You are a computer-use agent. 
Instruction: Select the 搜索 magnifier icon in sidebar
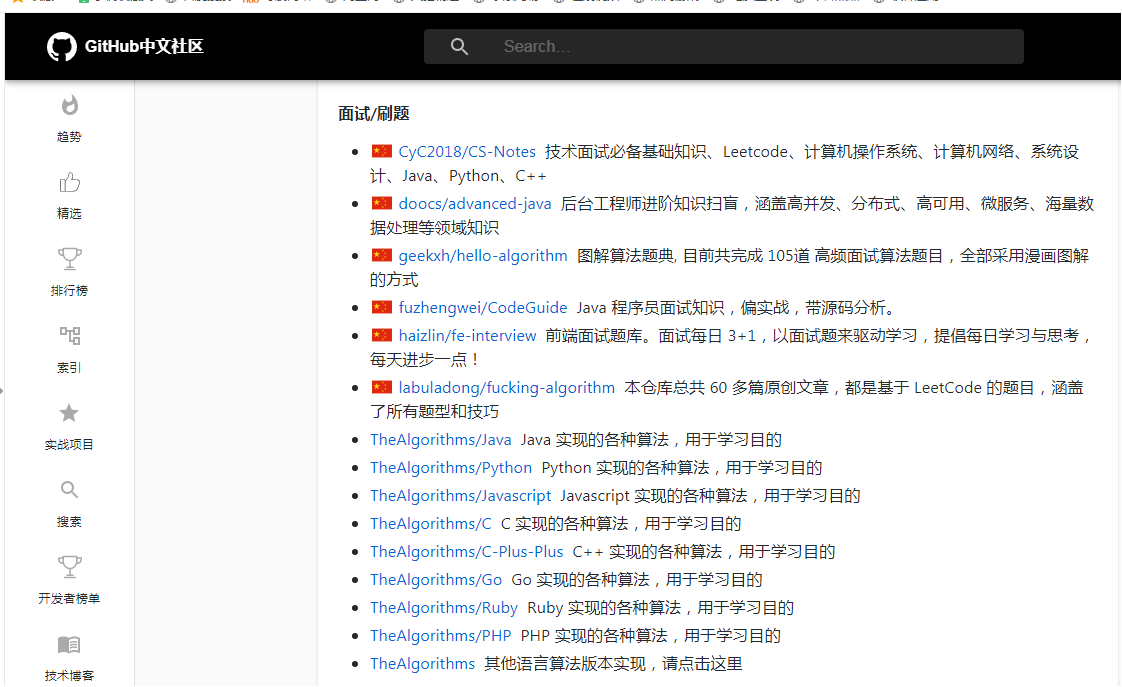tap(69, 489)
